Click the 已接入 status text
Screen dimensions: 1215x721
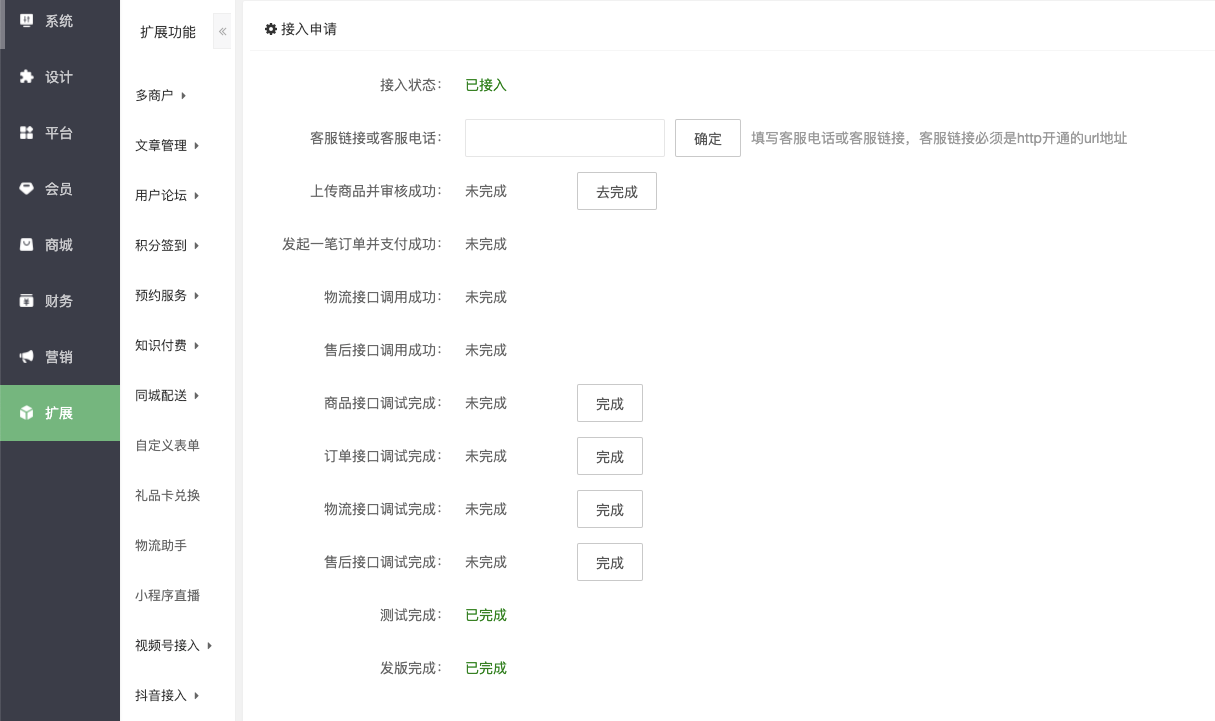(x=486, y=85)
